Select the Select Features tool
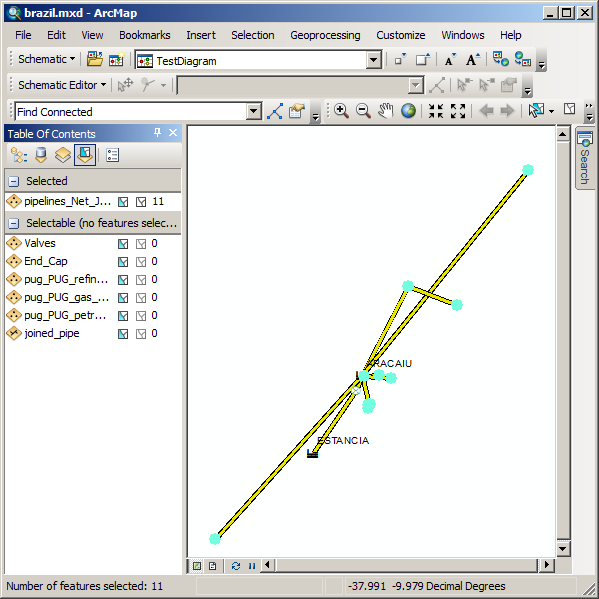Screen dimensions: 599x599 click(536, 111)
